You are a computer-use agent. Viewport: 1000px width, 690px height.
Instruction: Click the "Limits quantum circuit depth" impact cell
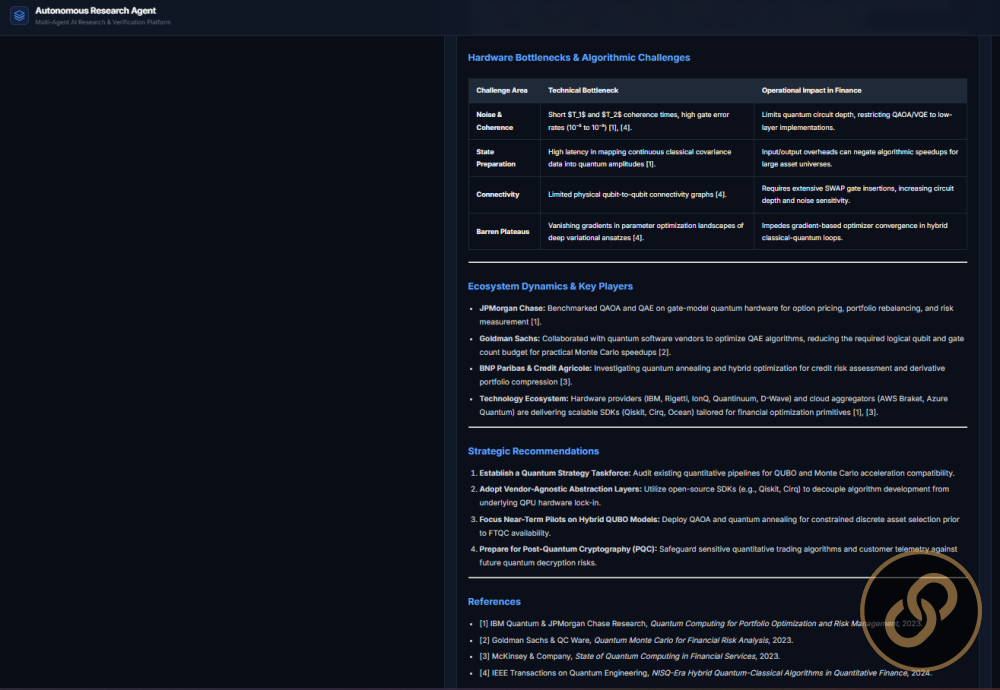click(x=860, y=121)
